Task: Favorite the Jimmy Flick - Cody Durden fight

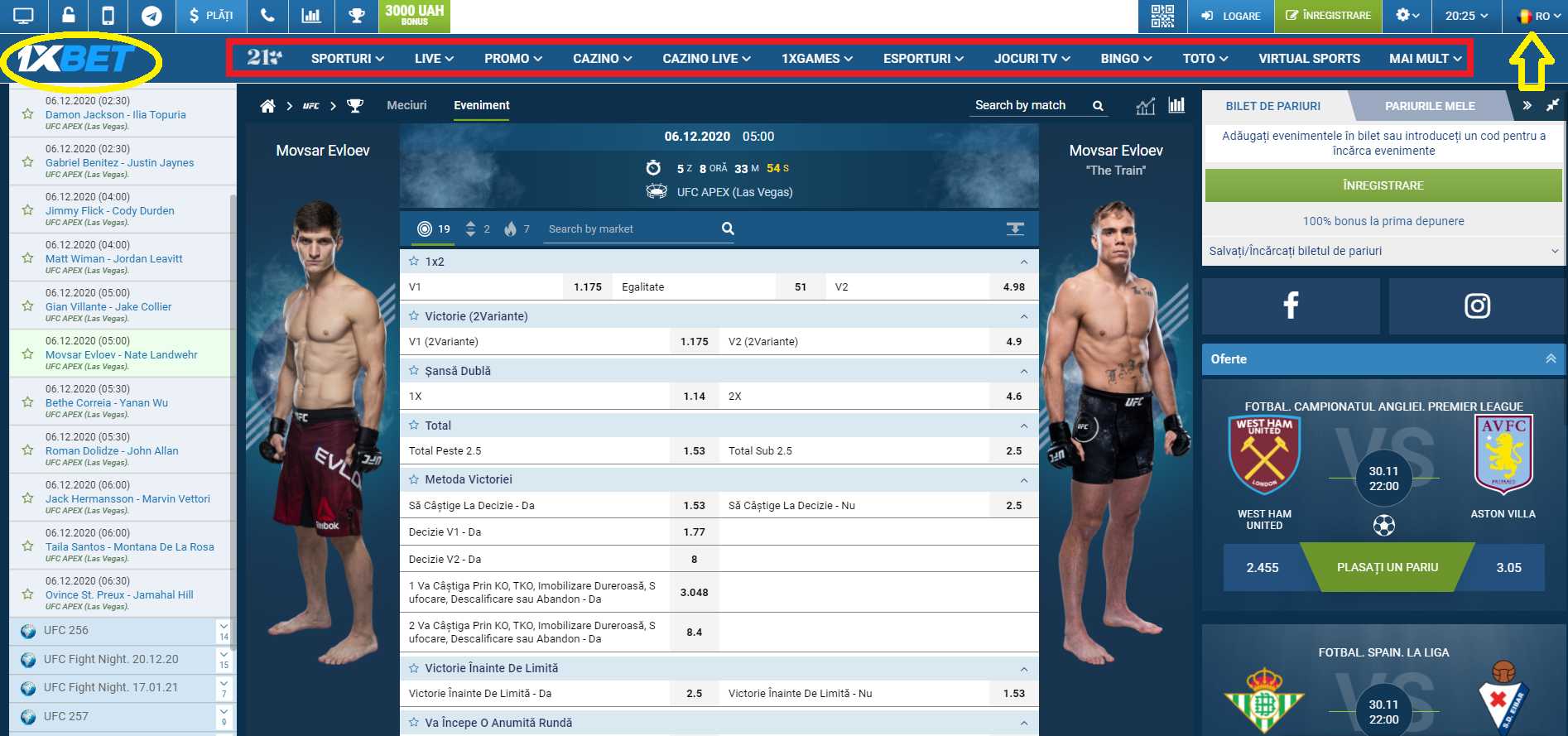Action: tap(28, 209)
